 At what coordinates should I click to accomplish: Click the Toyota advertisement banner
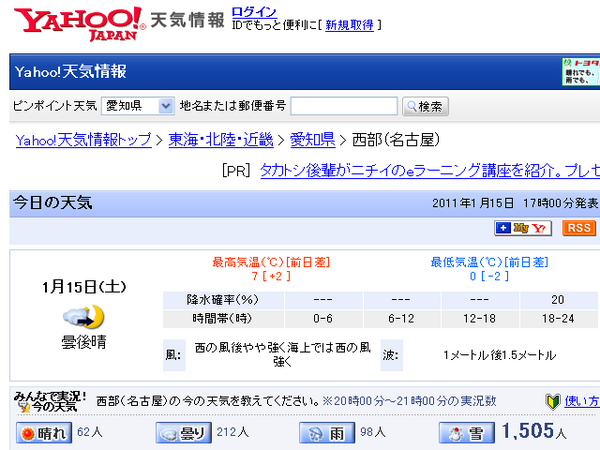pyautogui.click(x=581, y=73)
